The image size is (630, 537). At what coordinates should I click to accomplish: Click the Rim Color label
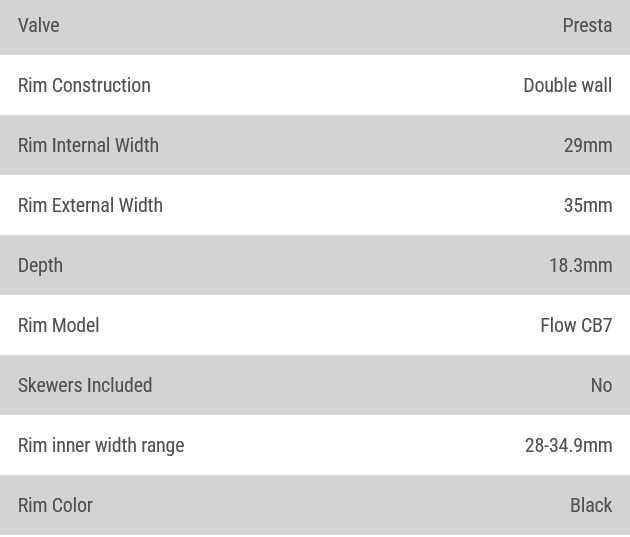[55, 506]
